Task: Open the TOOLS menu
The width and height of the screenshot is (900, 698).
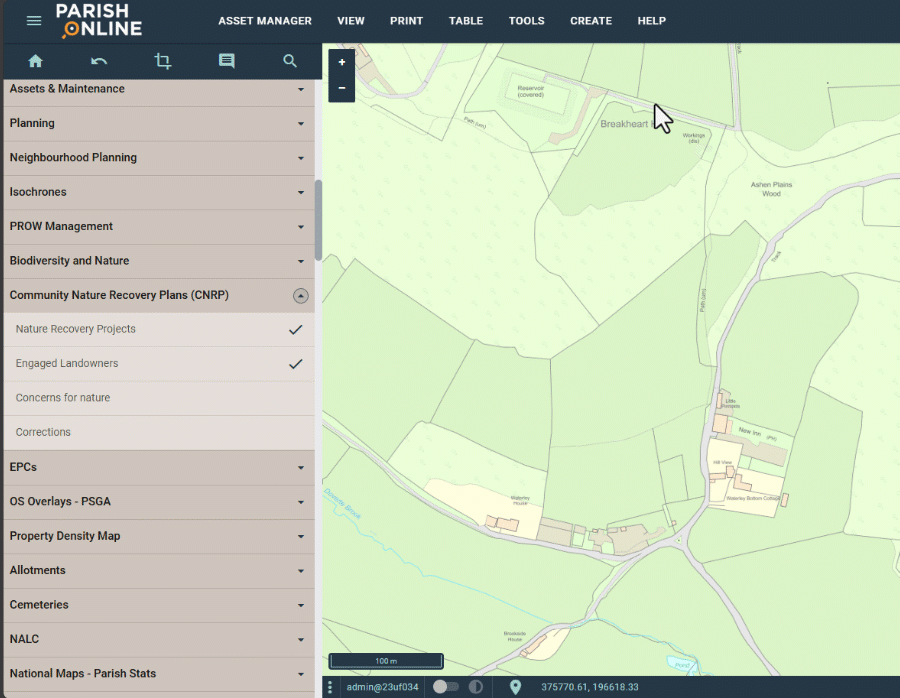Action: (x=526, y=21)
